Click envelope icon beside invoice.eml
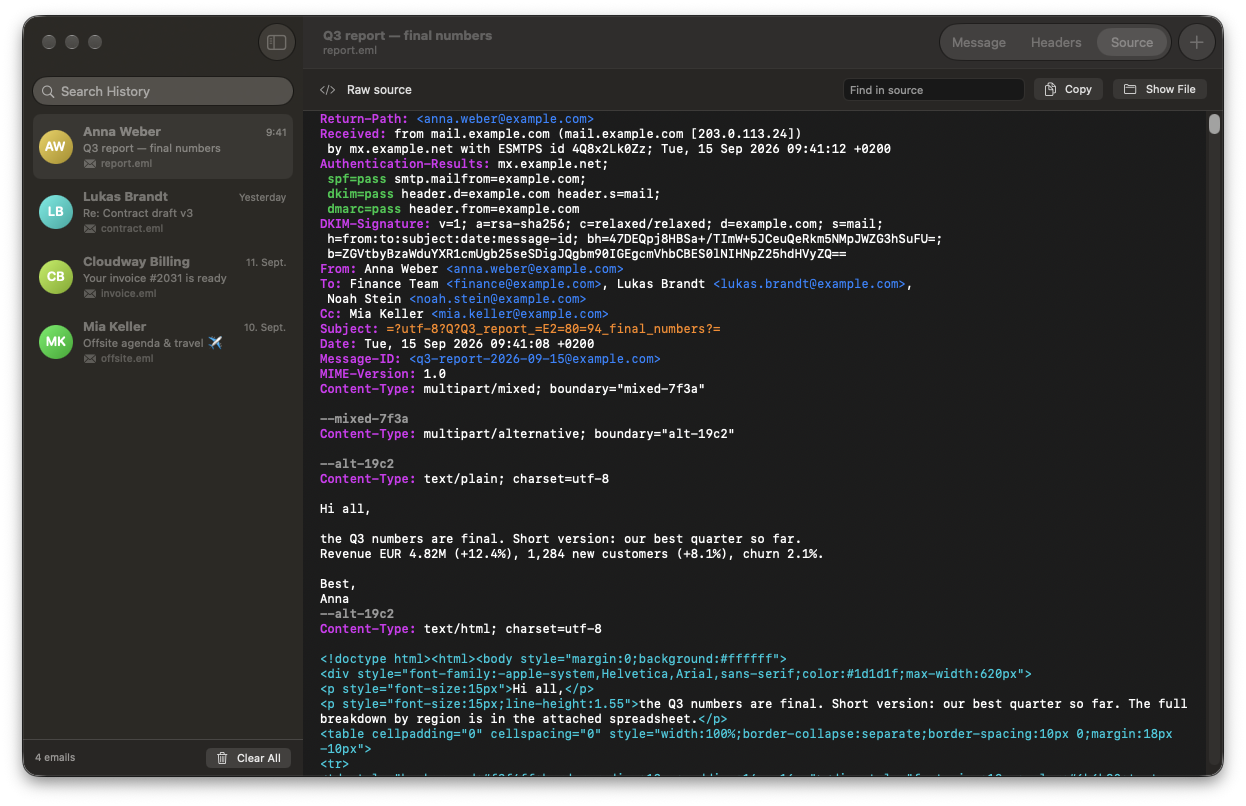1246x806 pixels. tap(90, 294)
